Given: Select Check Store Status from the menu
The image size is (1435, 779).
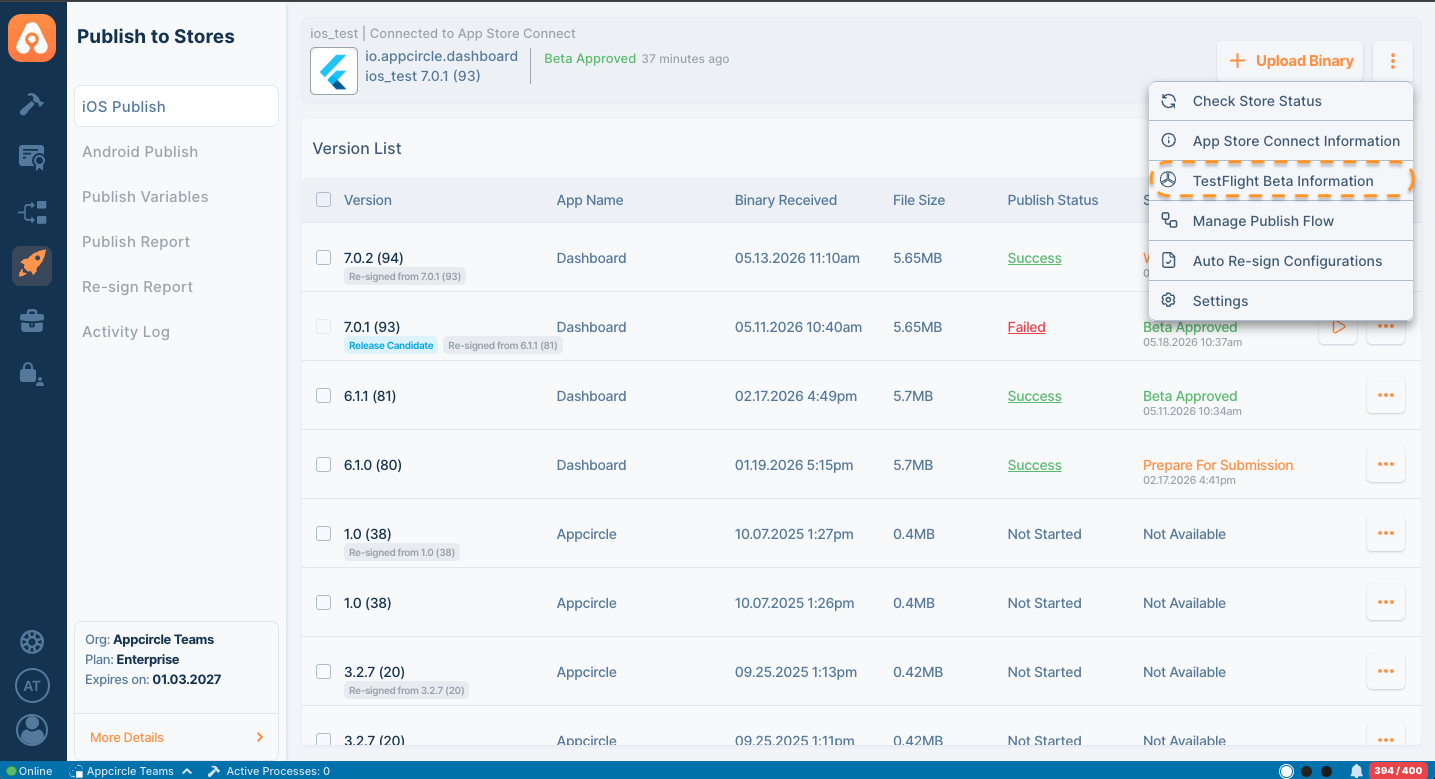Looking at the screenshot, I should (1281, 101).
